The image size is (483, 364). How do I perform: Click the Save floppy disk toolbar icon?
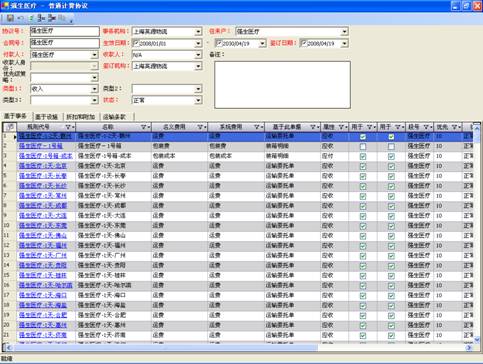pos(10,18)
